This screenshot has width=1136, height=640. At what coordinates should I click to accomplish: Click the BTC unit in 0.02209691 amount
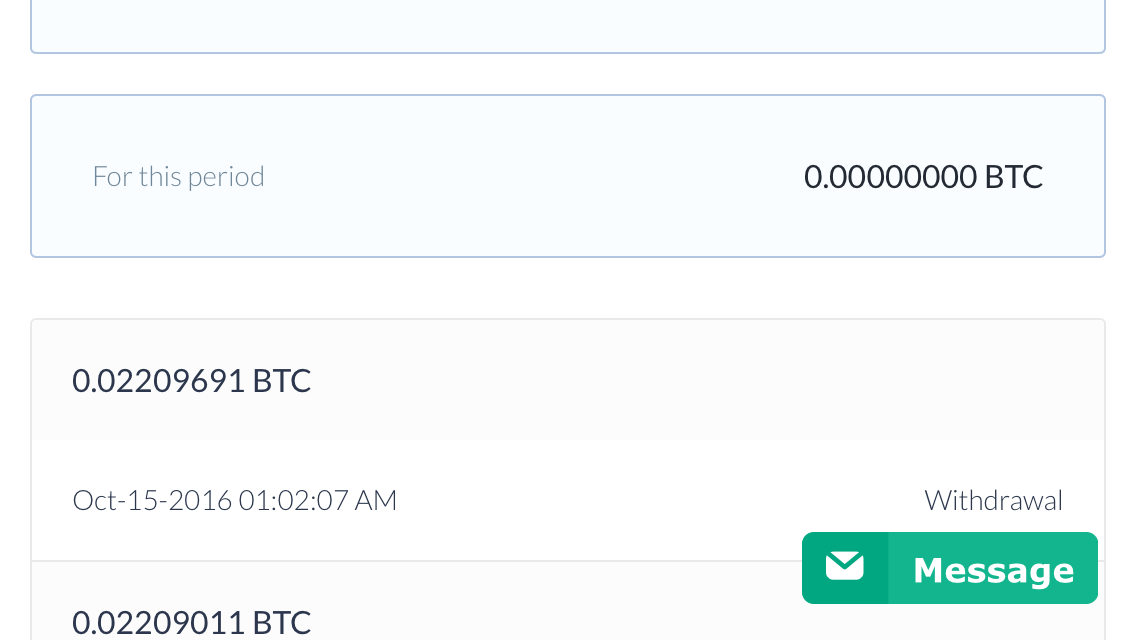pos(282,381)
